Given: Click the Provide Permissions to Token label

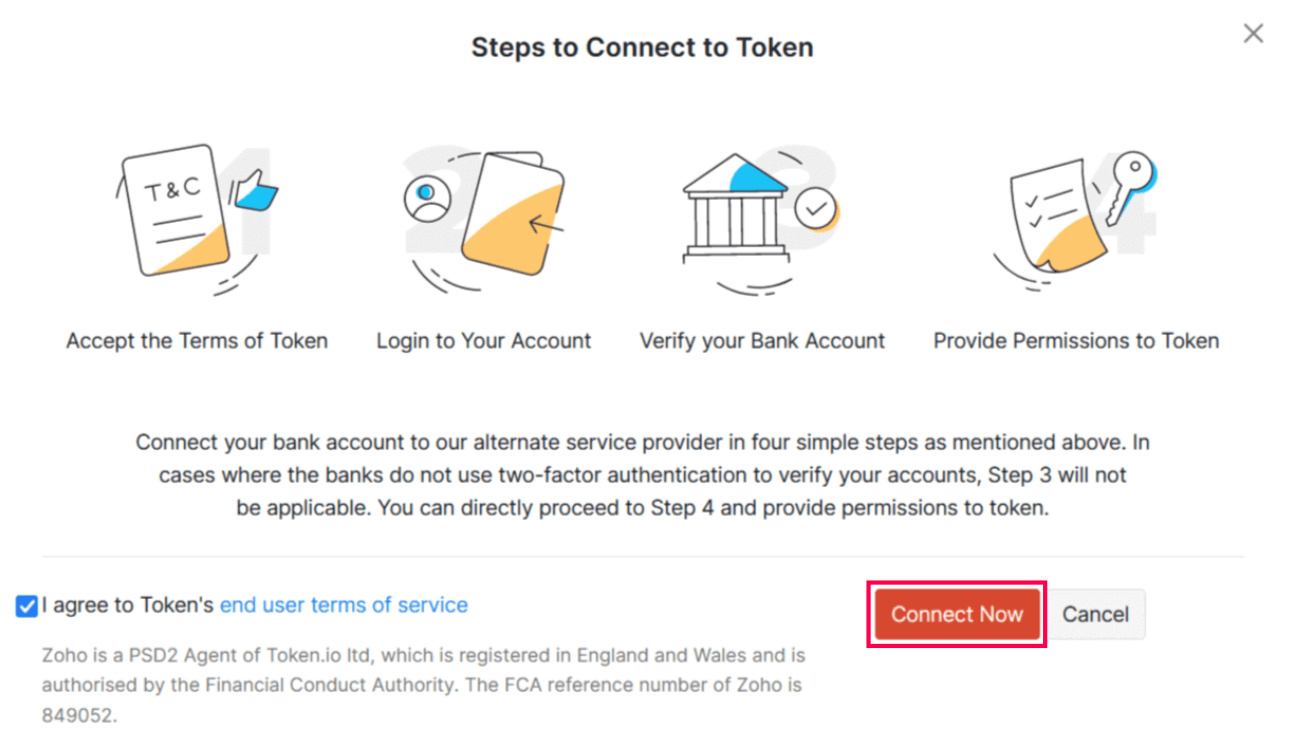Looking at the screenshot, I should pos(1075,340).
